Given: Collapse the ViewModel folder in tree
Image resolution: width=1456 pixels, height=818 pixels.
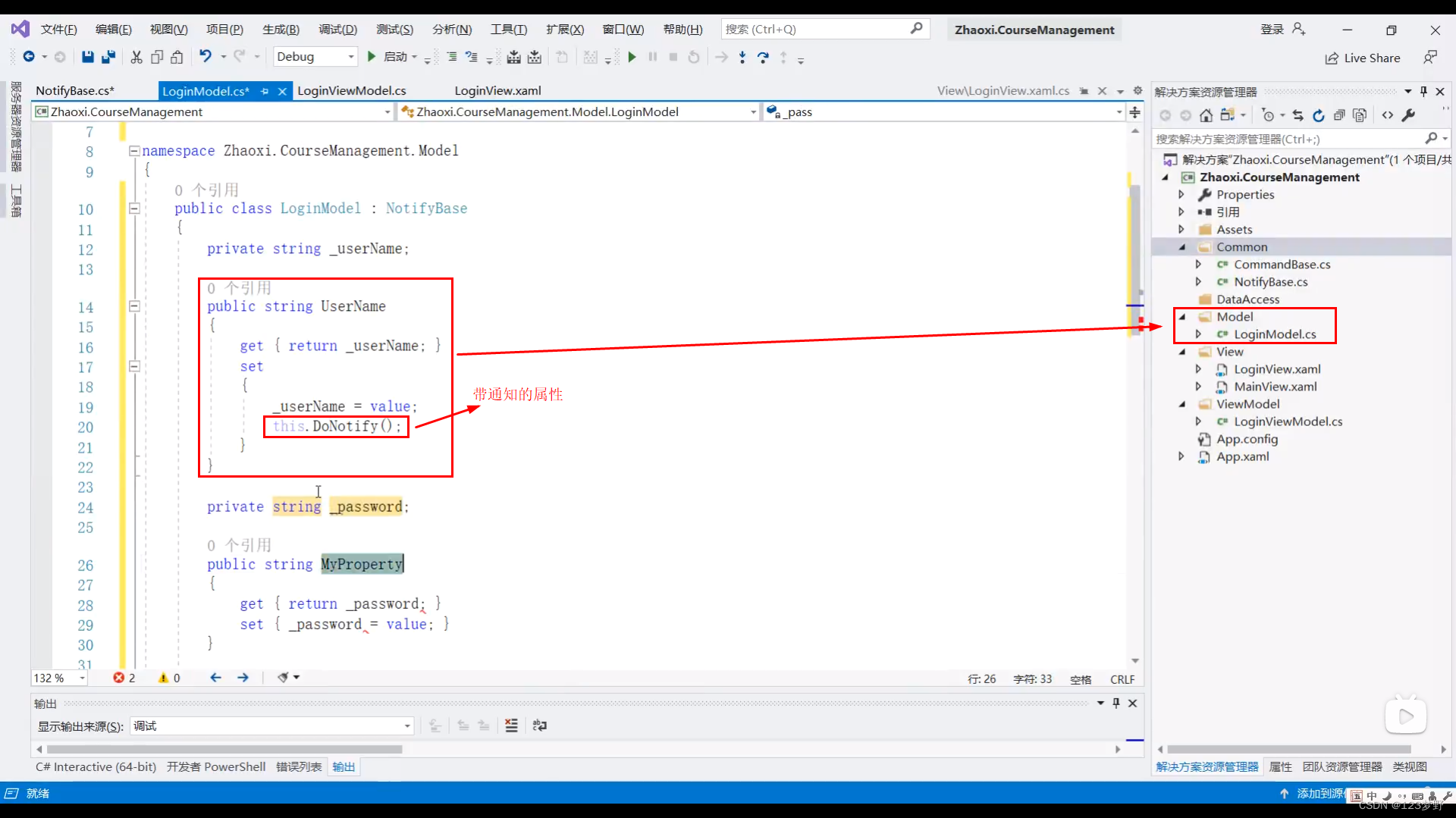Looking at the screenshot, I should click(1182, 404).
